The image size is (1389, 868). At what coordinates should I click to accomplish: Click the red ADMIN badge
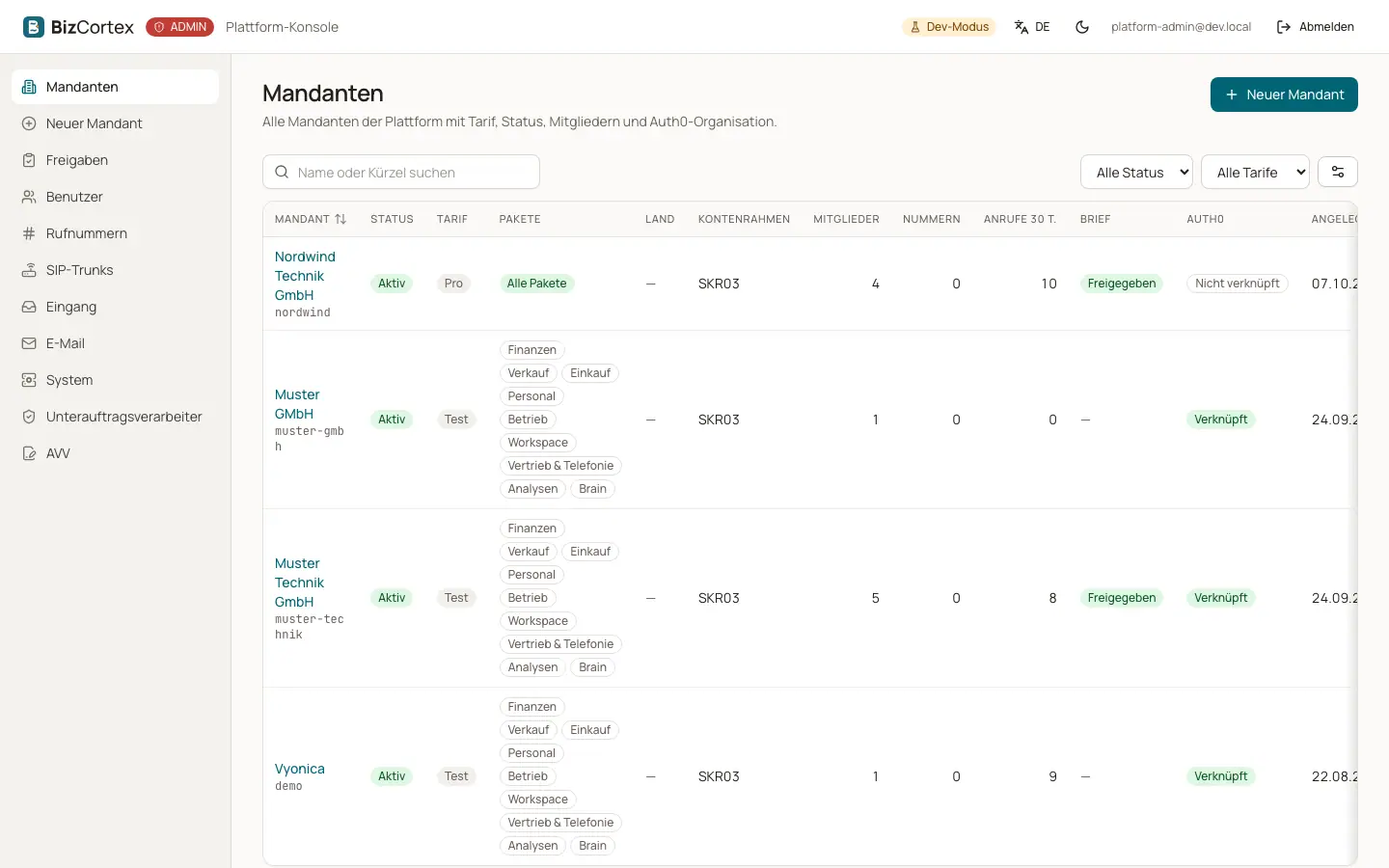pos(179,27)
